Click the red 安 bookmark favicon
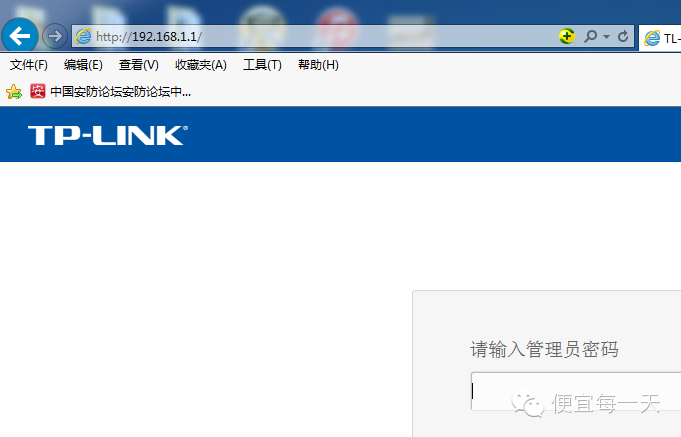The image size is (681, 437). click(38, 91)
